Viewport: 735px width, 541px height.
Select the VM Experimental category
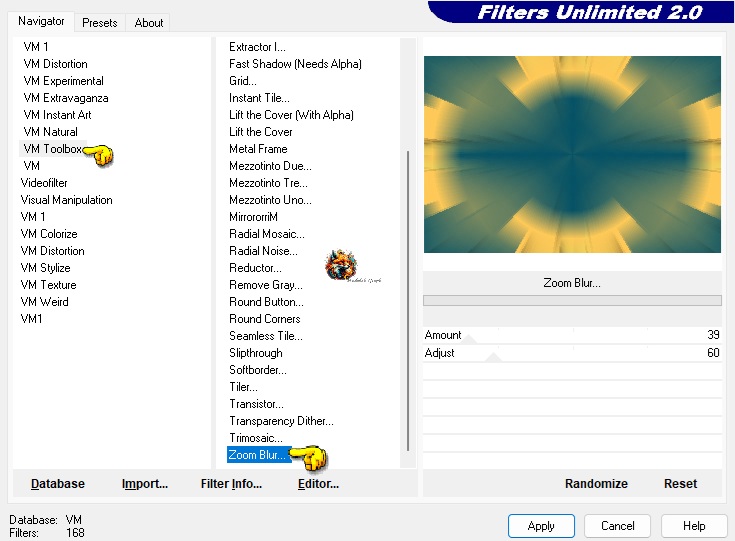pos(63,81)
